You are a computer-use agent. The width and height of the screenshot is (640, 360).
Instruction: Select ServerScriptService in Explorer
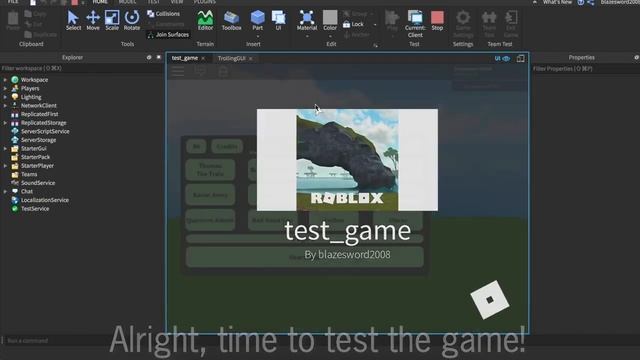tap(45, 131)
